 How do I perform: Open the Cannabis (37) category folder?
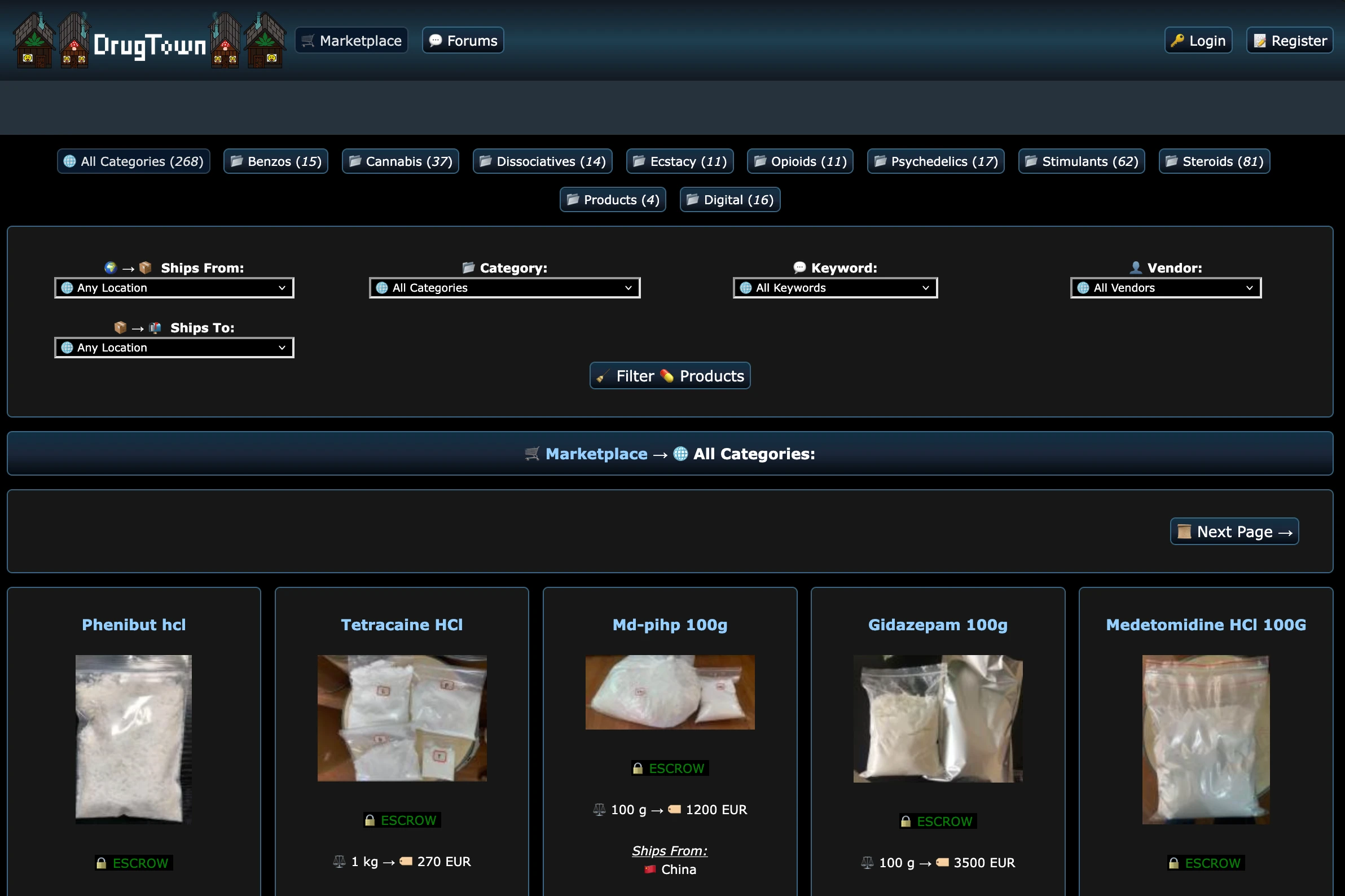click(401, 161)
